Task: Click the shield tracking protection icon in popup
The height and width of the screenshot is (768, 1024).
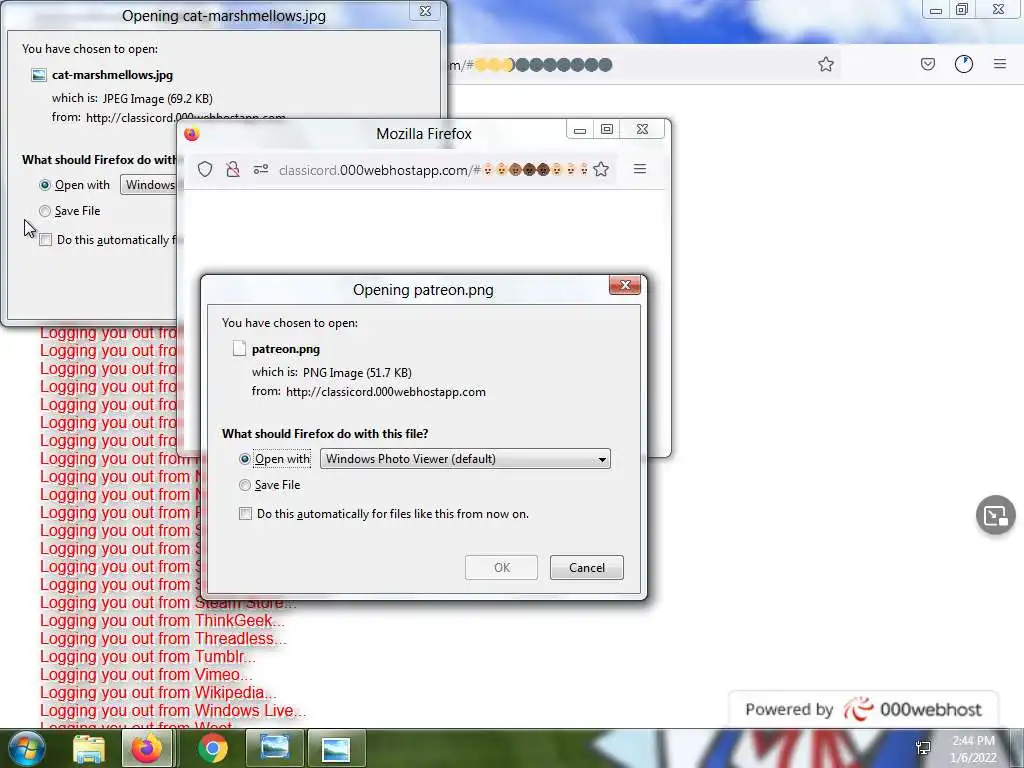Action: [205, 170]
